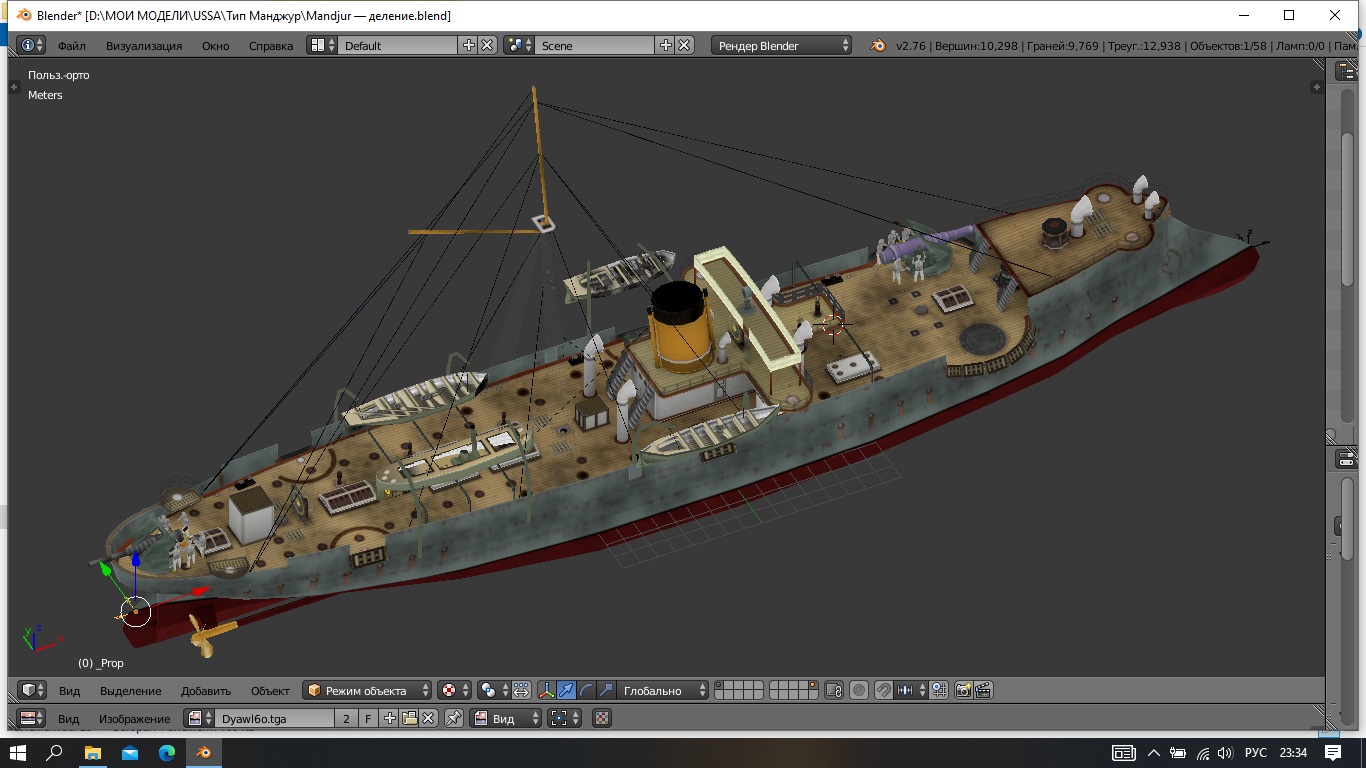
Task: Toggle the lock camera to layers button
Action: [x=834, y=690]
